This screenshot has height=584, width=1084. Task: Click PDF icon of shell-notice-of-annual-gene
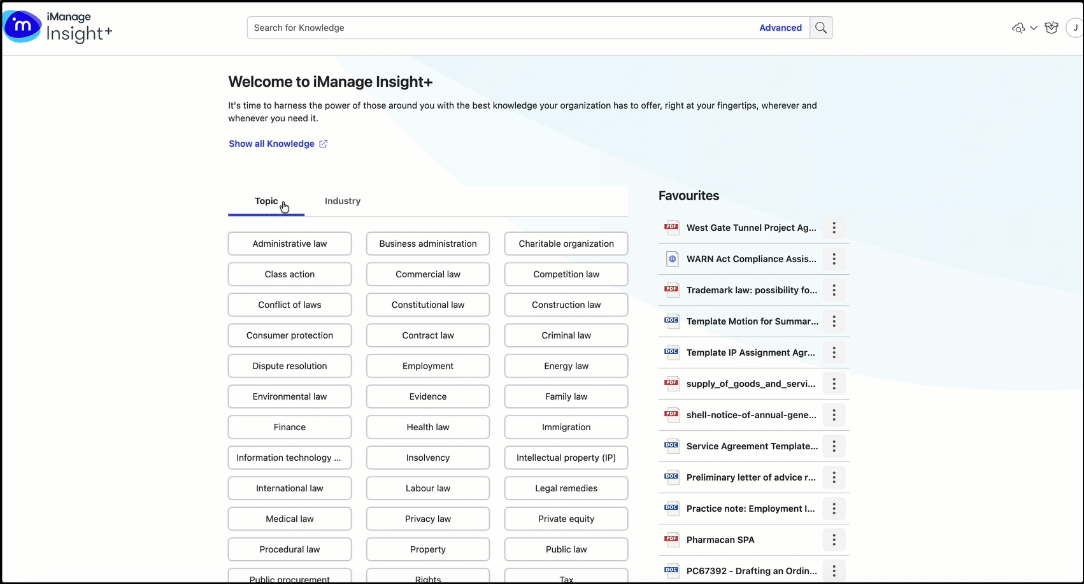[x=671, y=415]
